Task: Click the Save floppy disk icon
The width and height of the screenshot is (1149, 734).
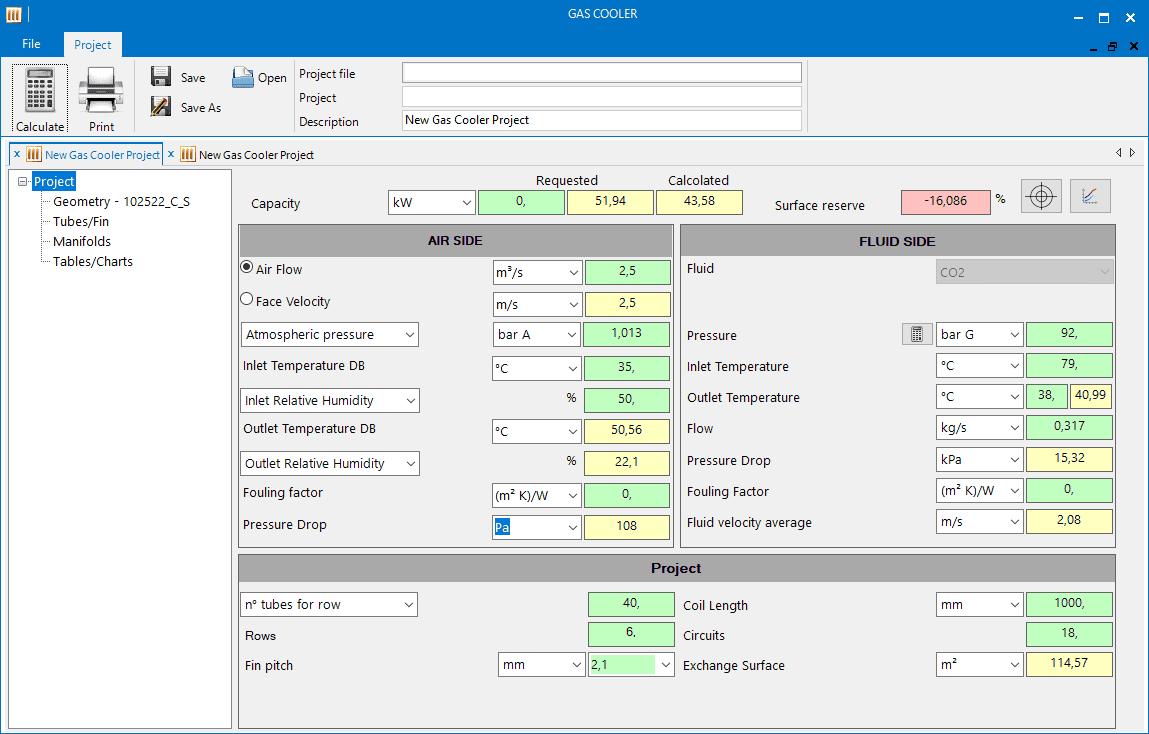Action: (160, 77)
